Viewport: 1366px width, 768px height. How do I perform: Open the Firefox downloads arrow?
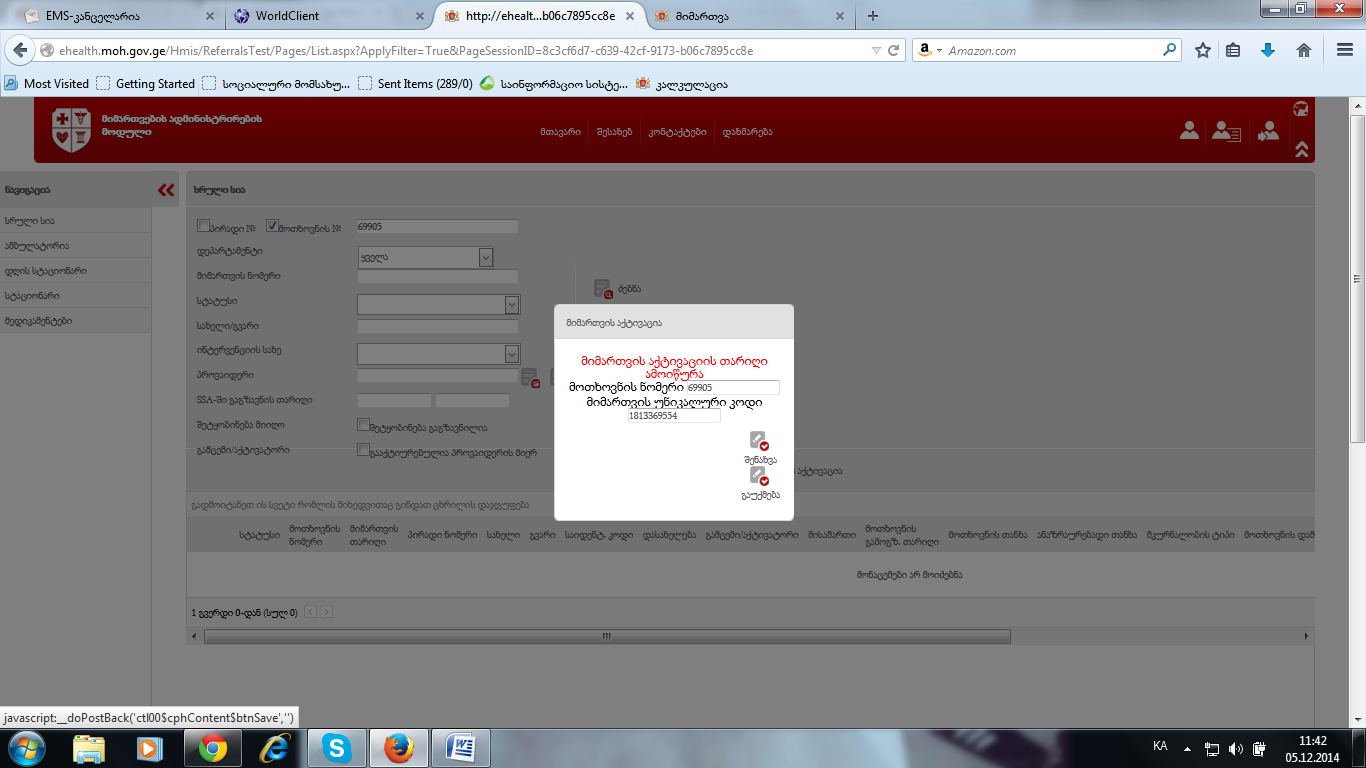pos(1268,50)
